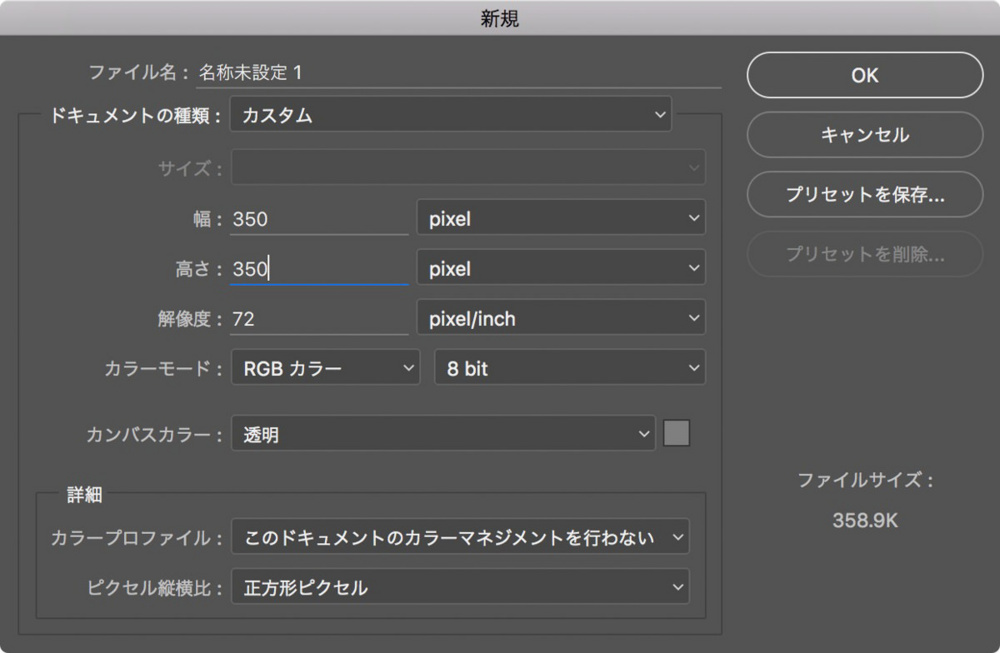The width and height of the screenshot is (1000, 653).
Task: Click the 解像度 resolution field showing 72
Action: pos(319,318)
